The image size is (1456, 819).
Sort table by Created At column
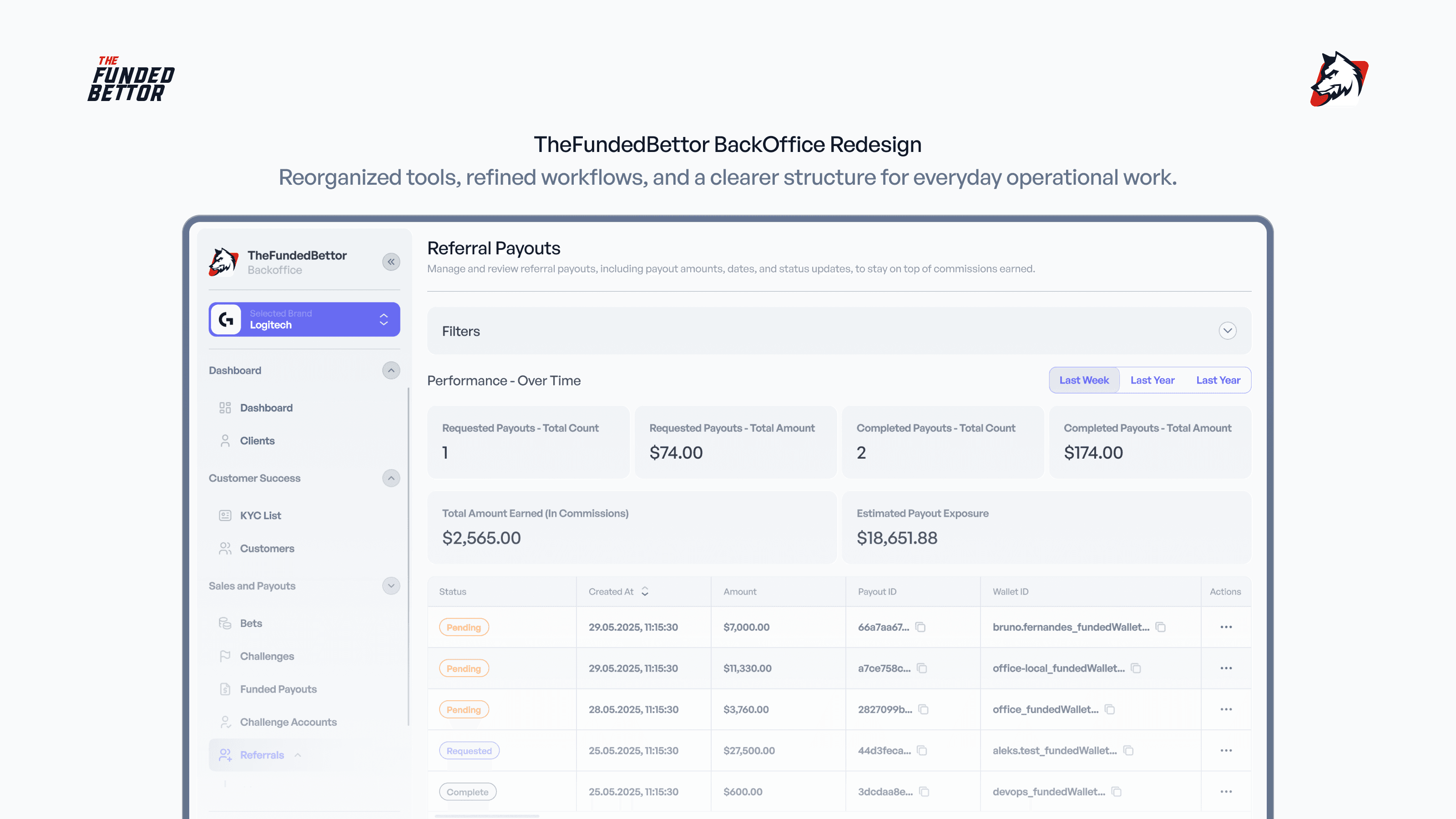[644, 592]
